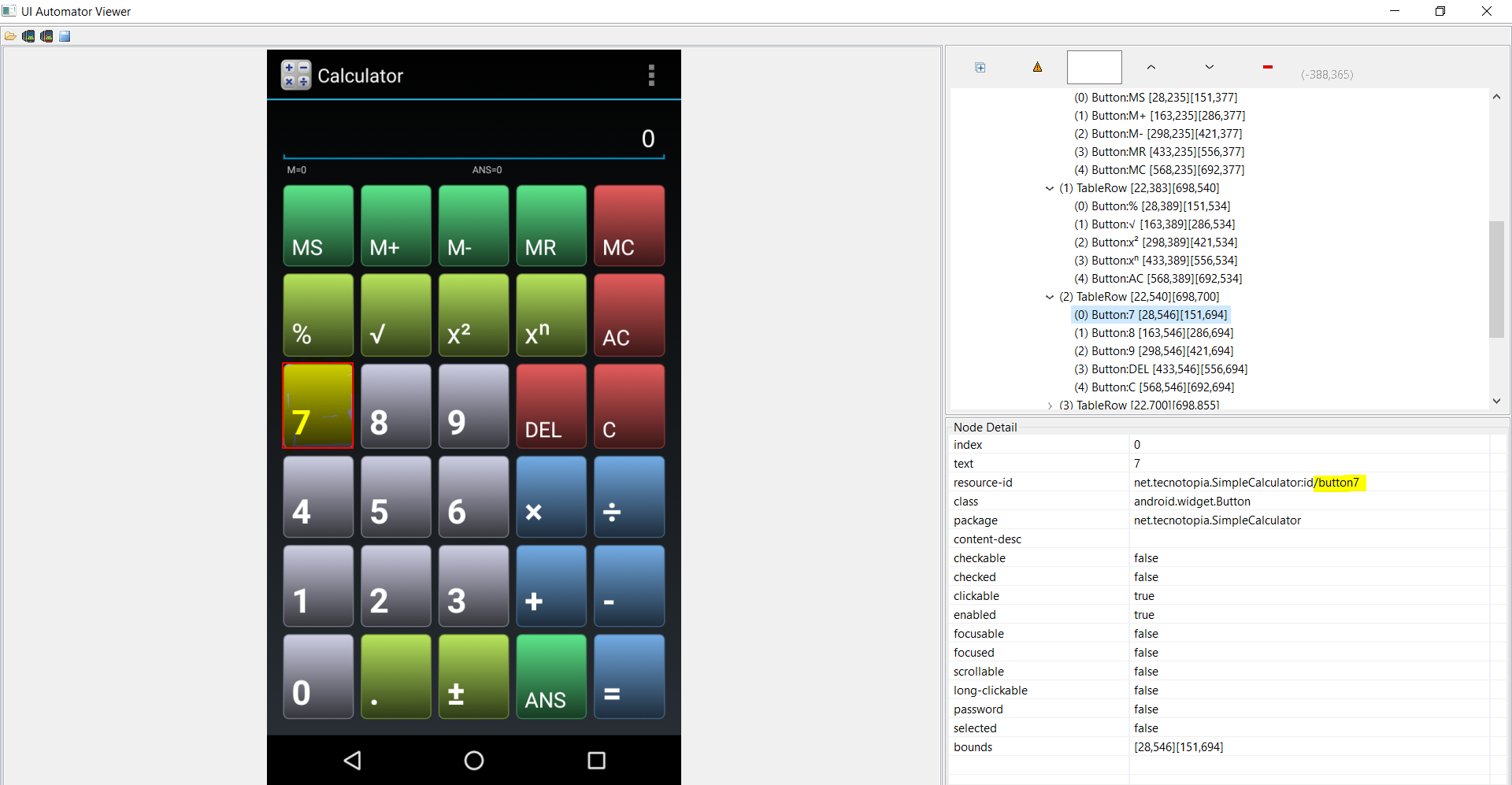Viewport: 1512px width, 785px height.
Task: Tap the square root key
Action: pyautogui.click(x=396, y=315)
